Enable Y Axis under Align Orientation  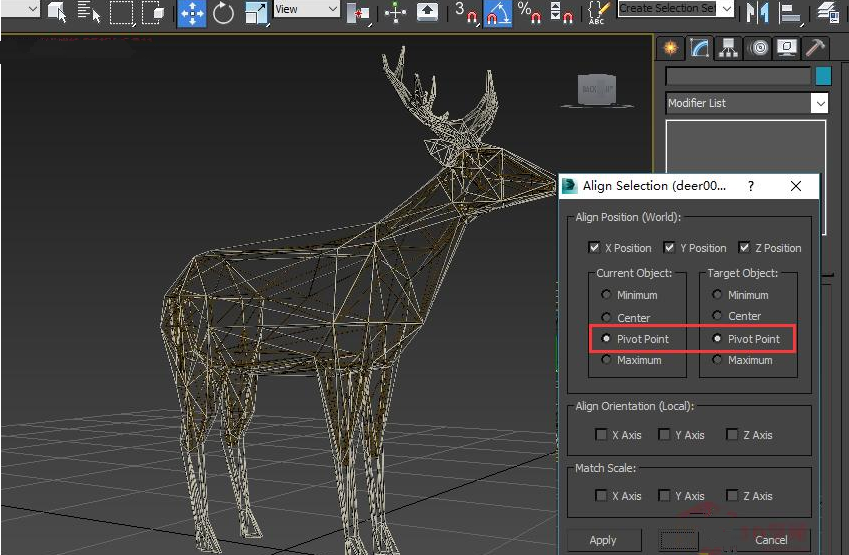click(664, 434)
